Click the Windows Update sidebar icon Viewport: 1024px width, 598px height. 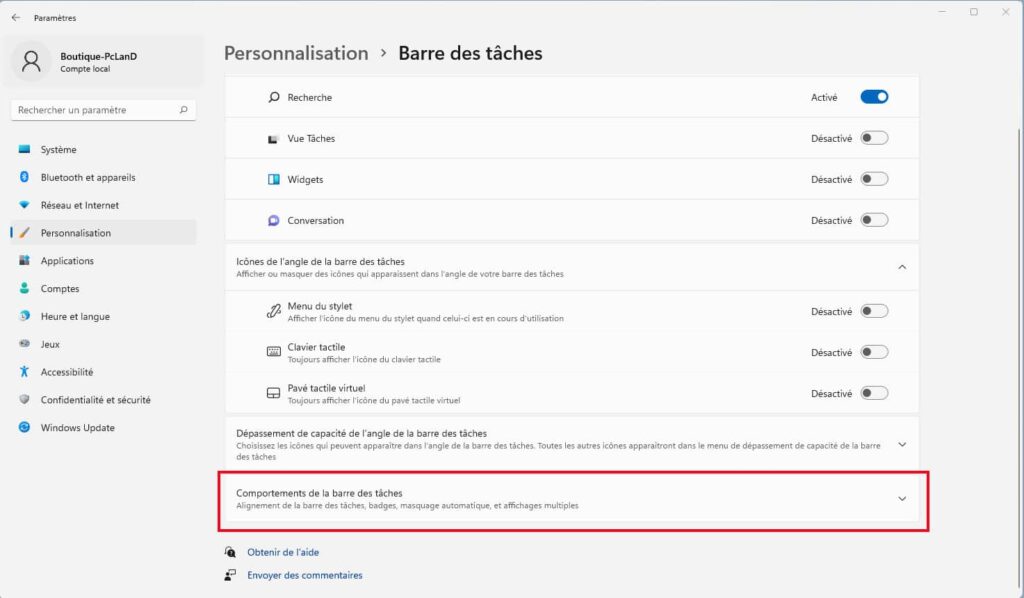pos(24,427)
